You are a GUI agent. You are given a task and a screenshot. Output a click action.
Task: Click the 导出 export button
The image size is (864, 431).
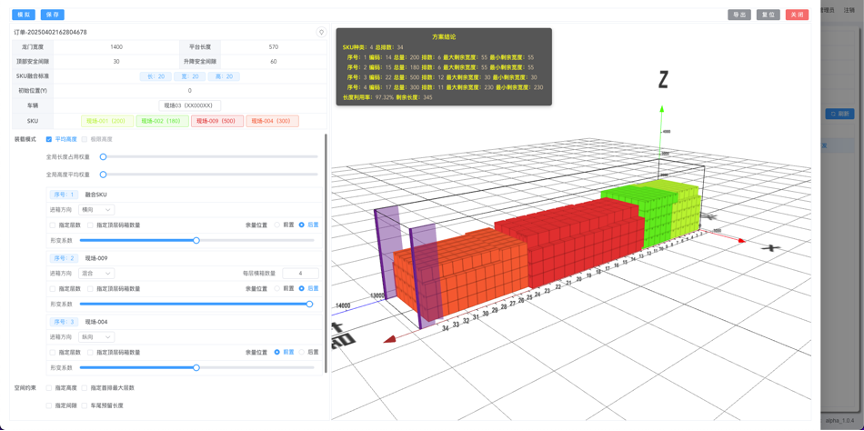739,15
